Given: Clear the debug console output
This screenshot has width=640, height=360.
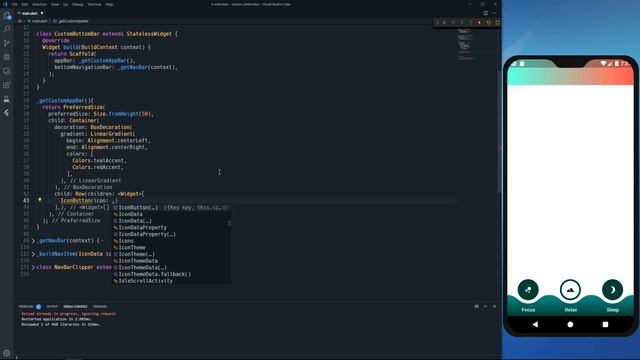Looking at the screenshot, I should point(476,306).
